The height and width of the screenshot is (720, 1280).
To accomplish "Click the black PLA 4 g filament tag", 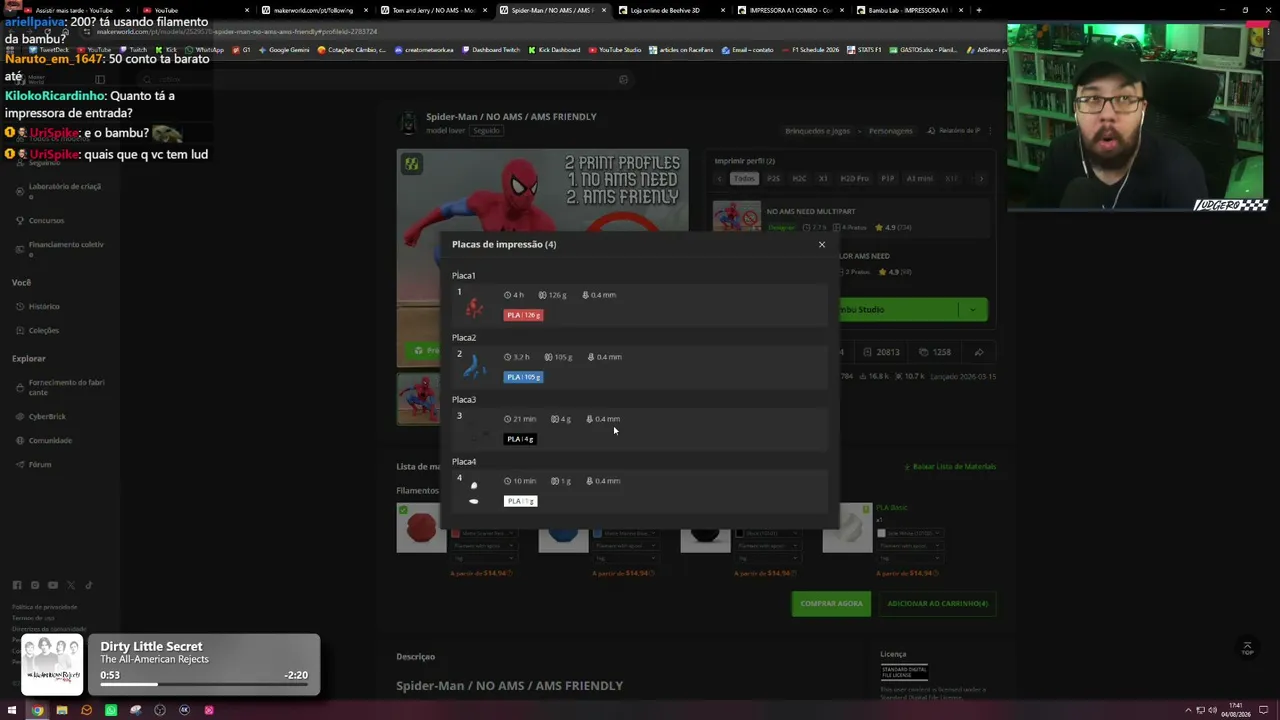I will (520, 439).
